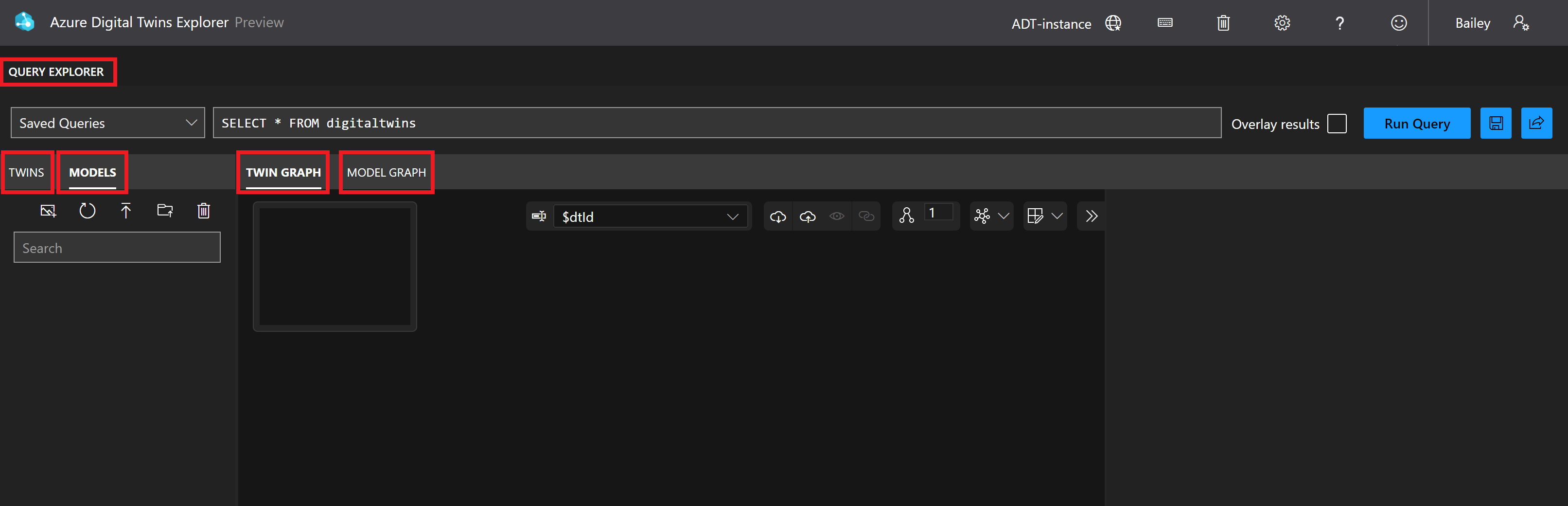Delete all models with the panel trash icon
The width and height of the screenshot is (1568, 506).
204,211
